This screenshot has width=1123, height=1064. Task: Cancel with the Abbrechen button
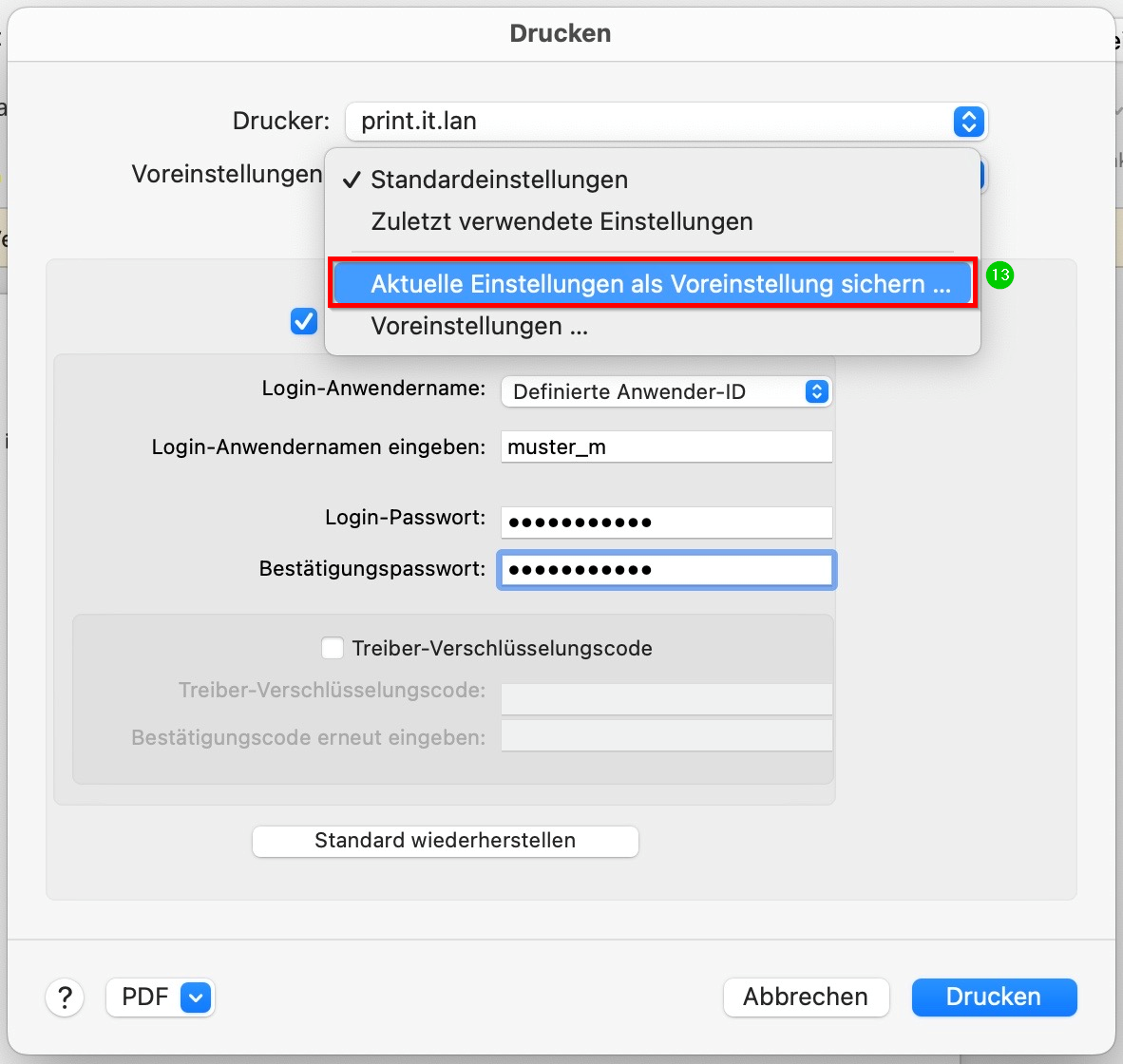coord(806,997)
